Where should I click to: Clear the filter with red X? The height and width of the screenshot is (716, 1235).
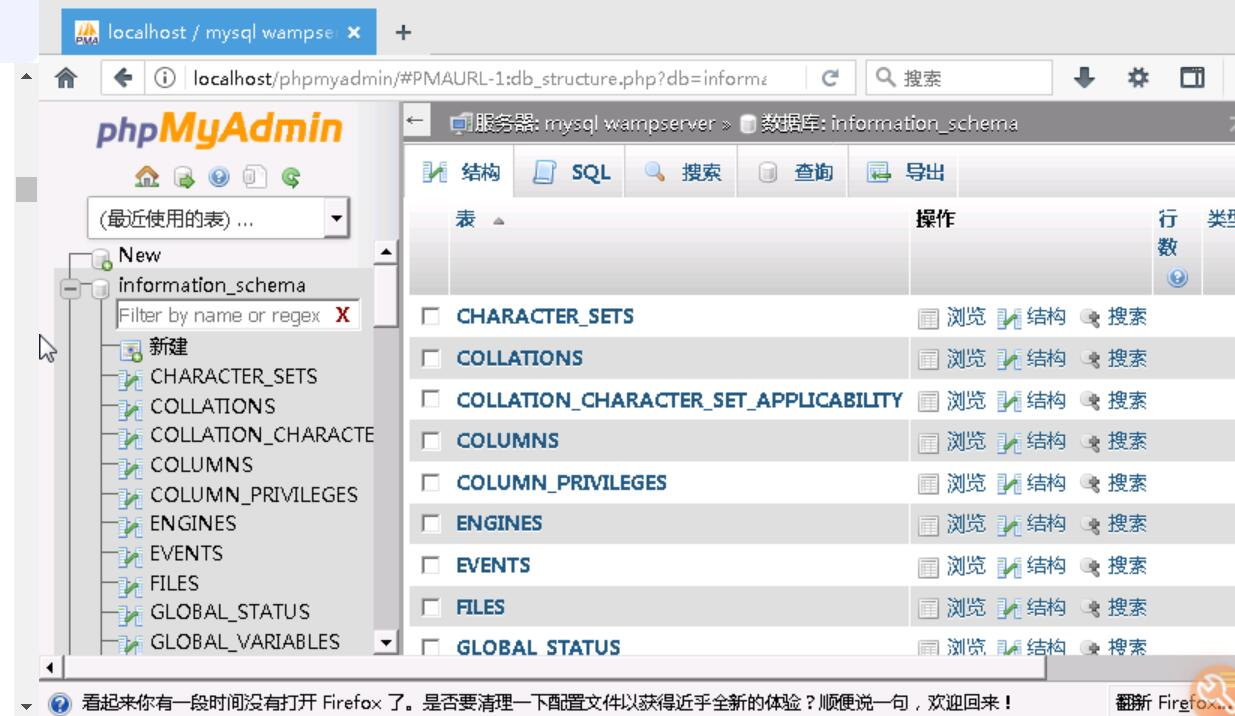tap(342, 316)
